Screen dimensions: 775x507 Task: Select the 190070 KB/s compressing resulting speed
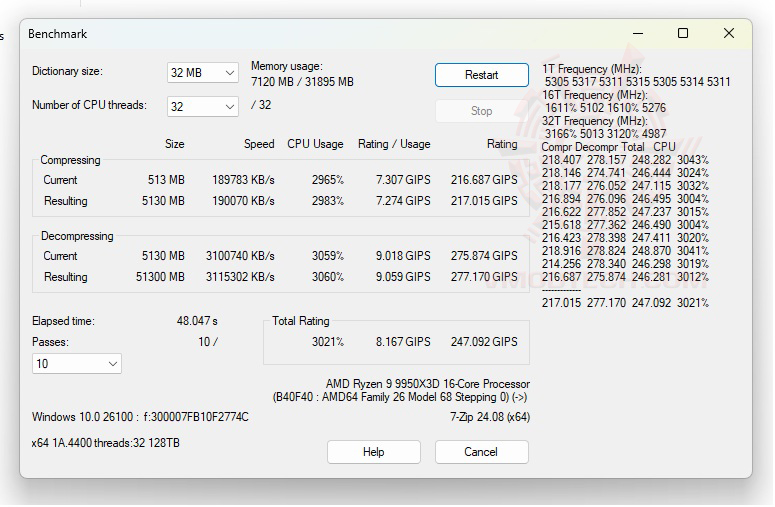tap(243, 201)
